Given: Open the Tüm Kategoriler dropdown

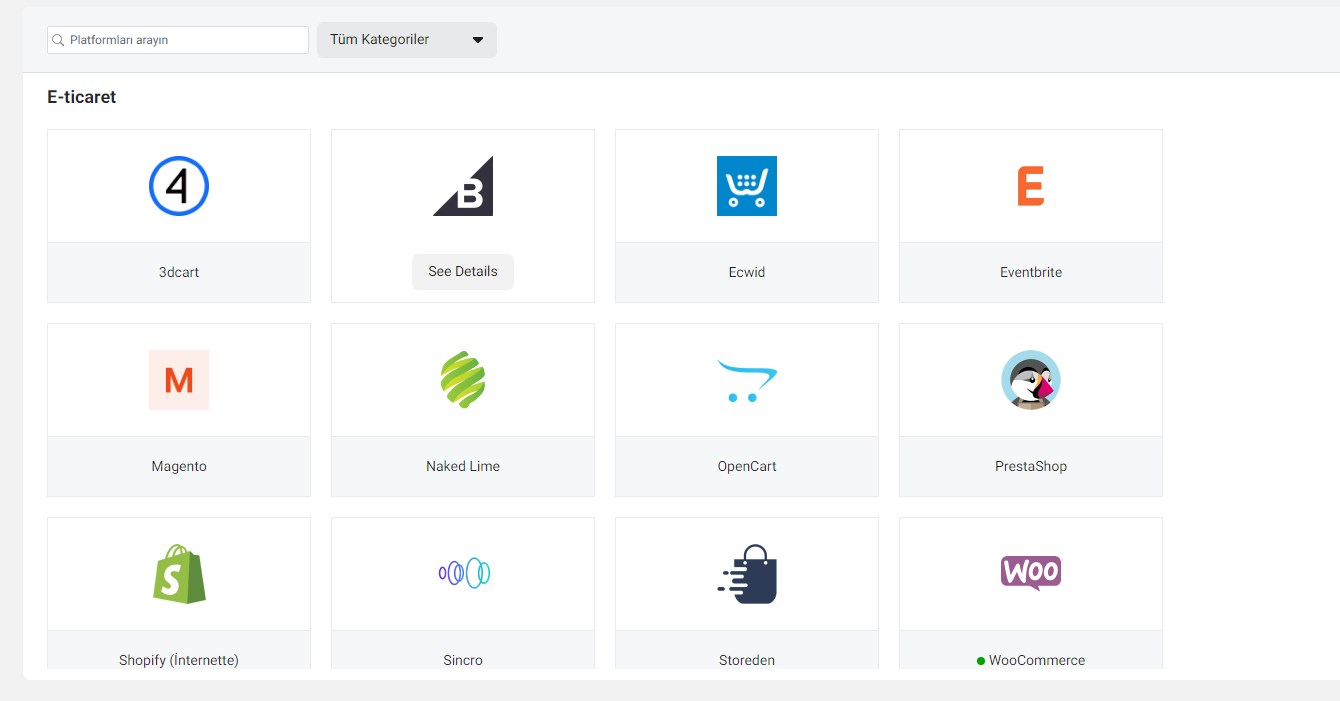Looking at the screenshot, I should click(407, 40).
